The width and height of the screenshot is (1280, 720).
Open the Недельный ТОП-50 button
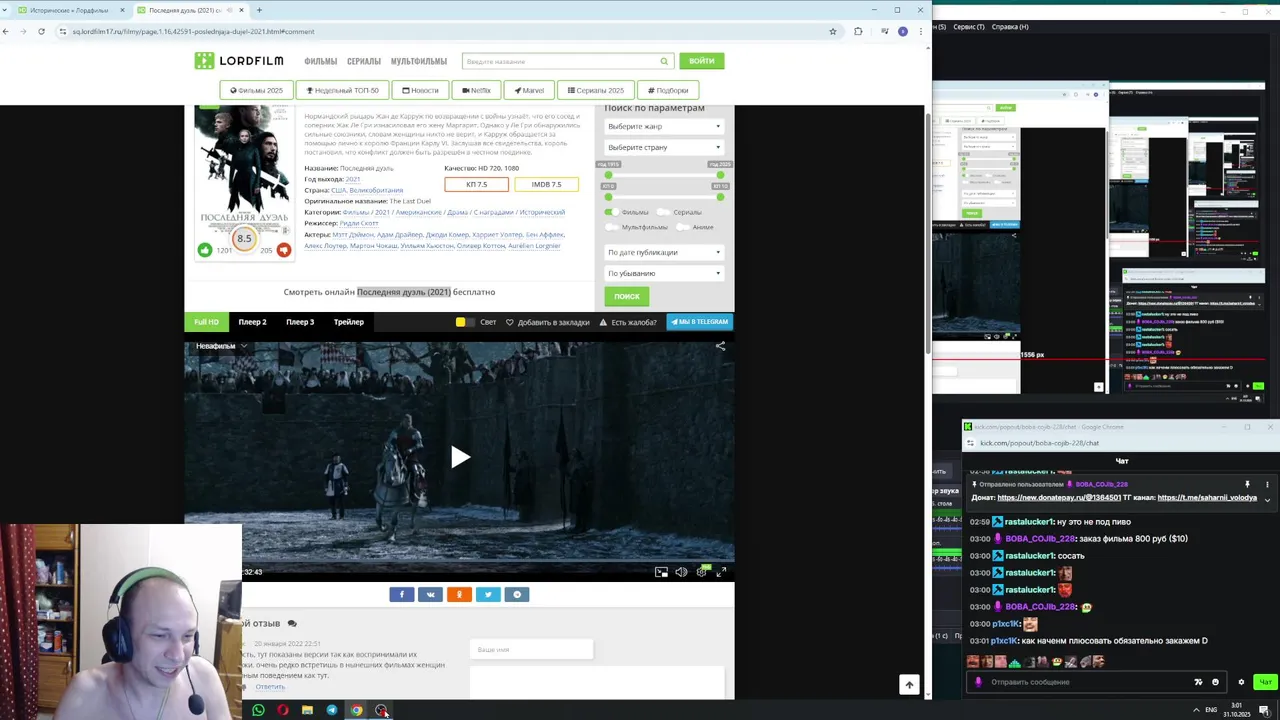click(343, 90)
